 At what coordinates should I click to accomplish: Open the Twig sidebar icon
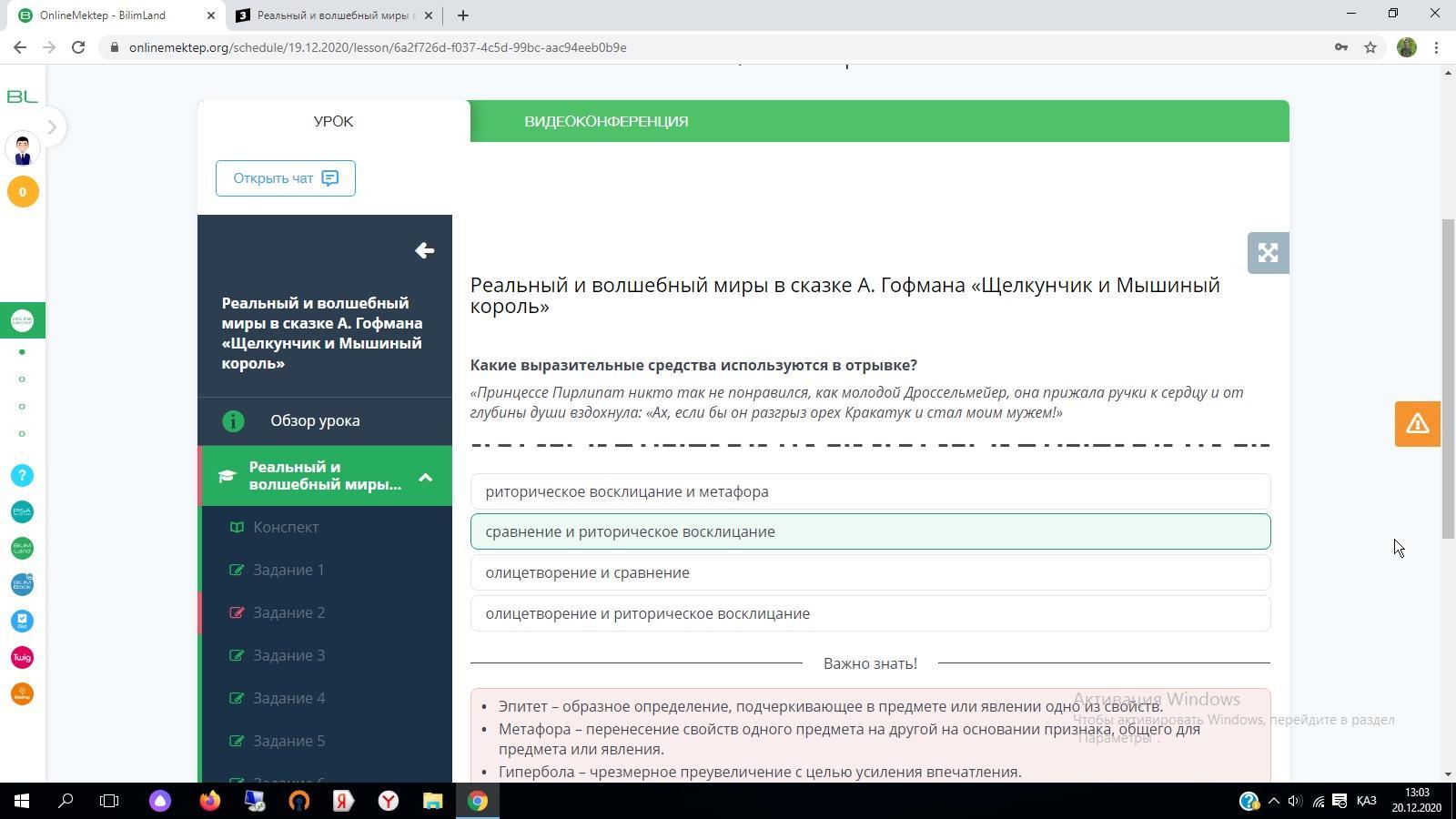tap(23, 657)
